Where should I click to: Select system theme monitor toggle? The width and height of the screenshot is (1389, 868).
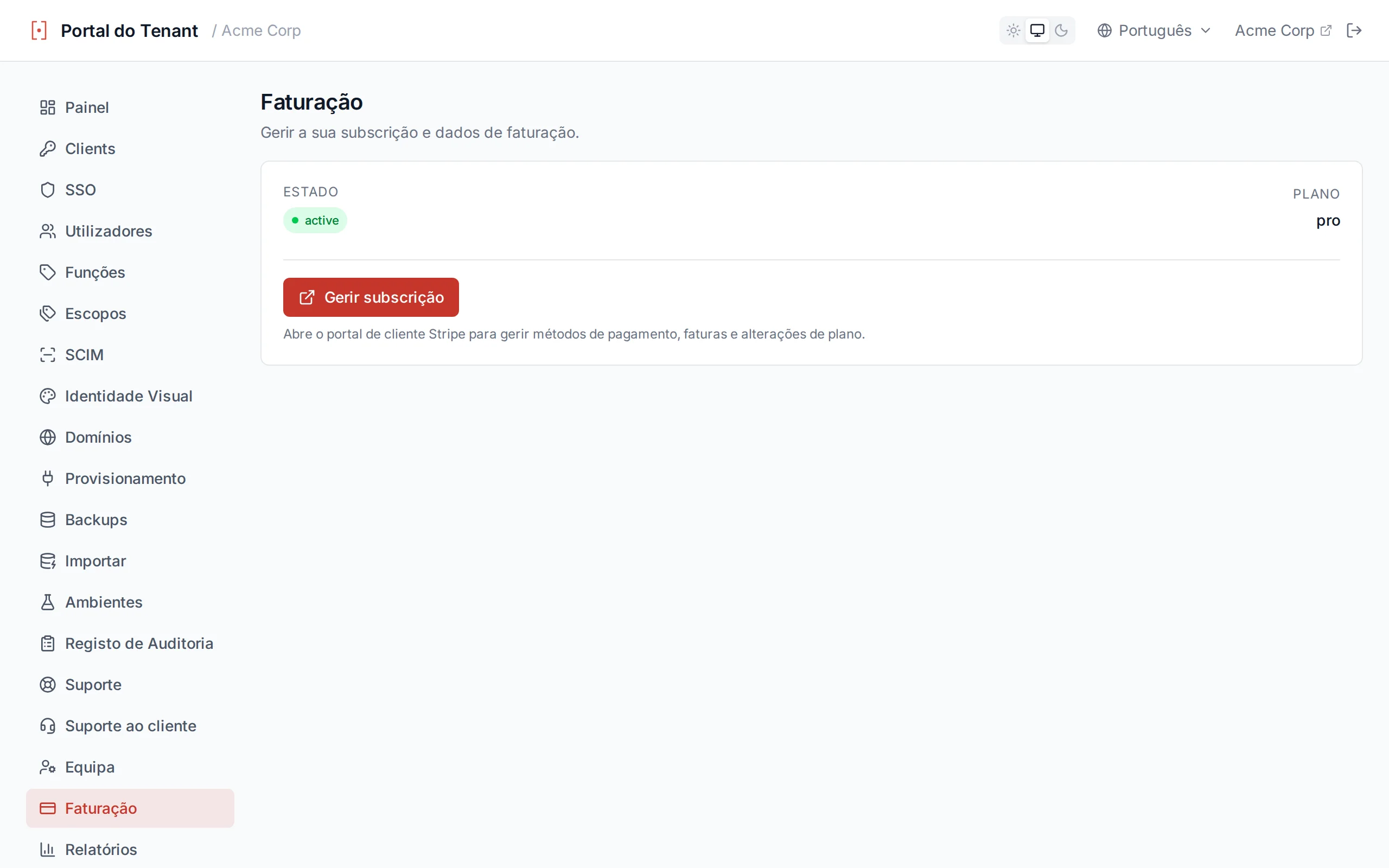pos(1037,30)
